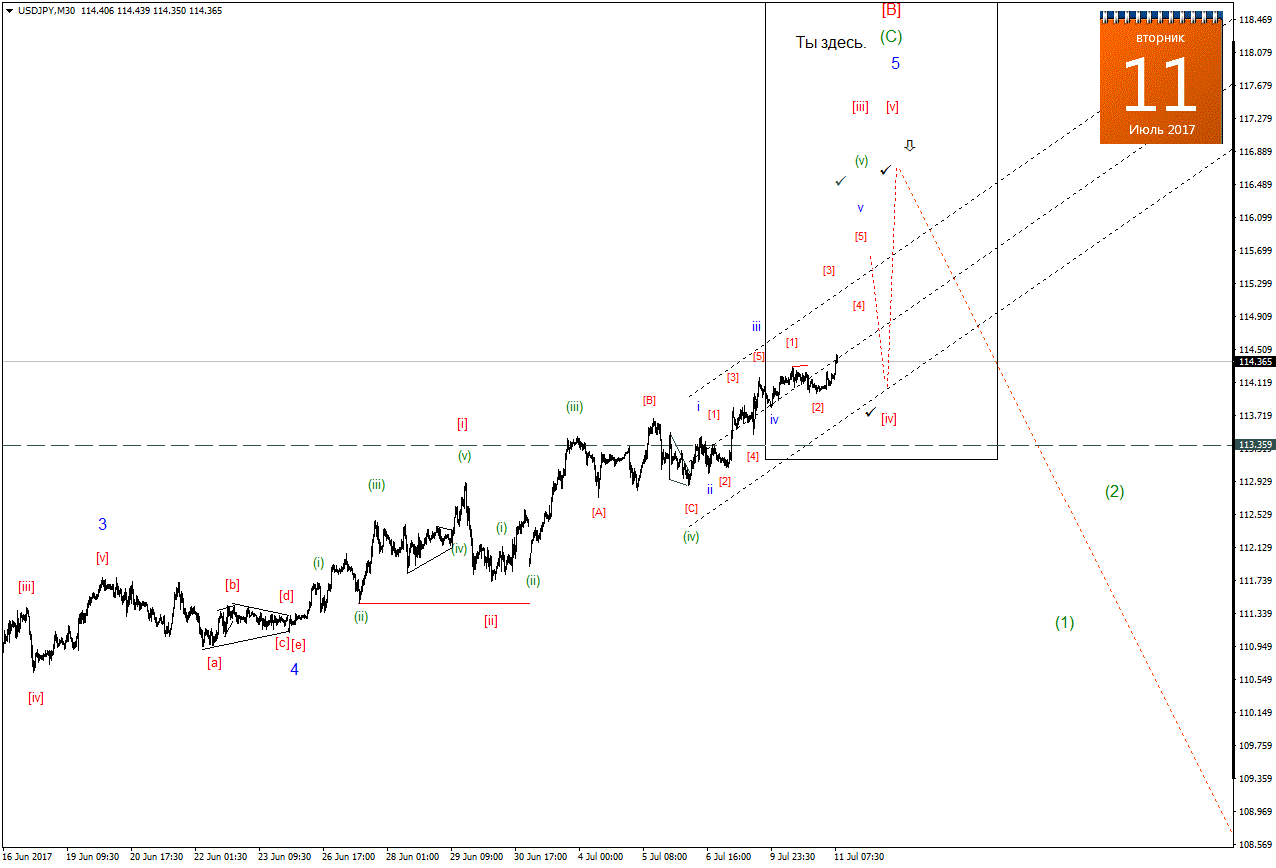The height and width of the screenshot is (868, 1276).
Task: Click the red [a] triangle label
Action: click(x=214, y=662)
